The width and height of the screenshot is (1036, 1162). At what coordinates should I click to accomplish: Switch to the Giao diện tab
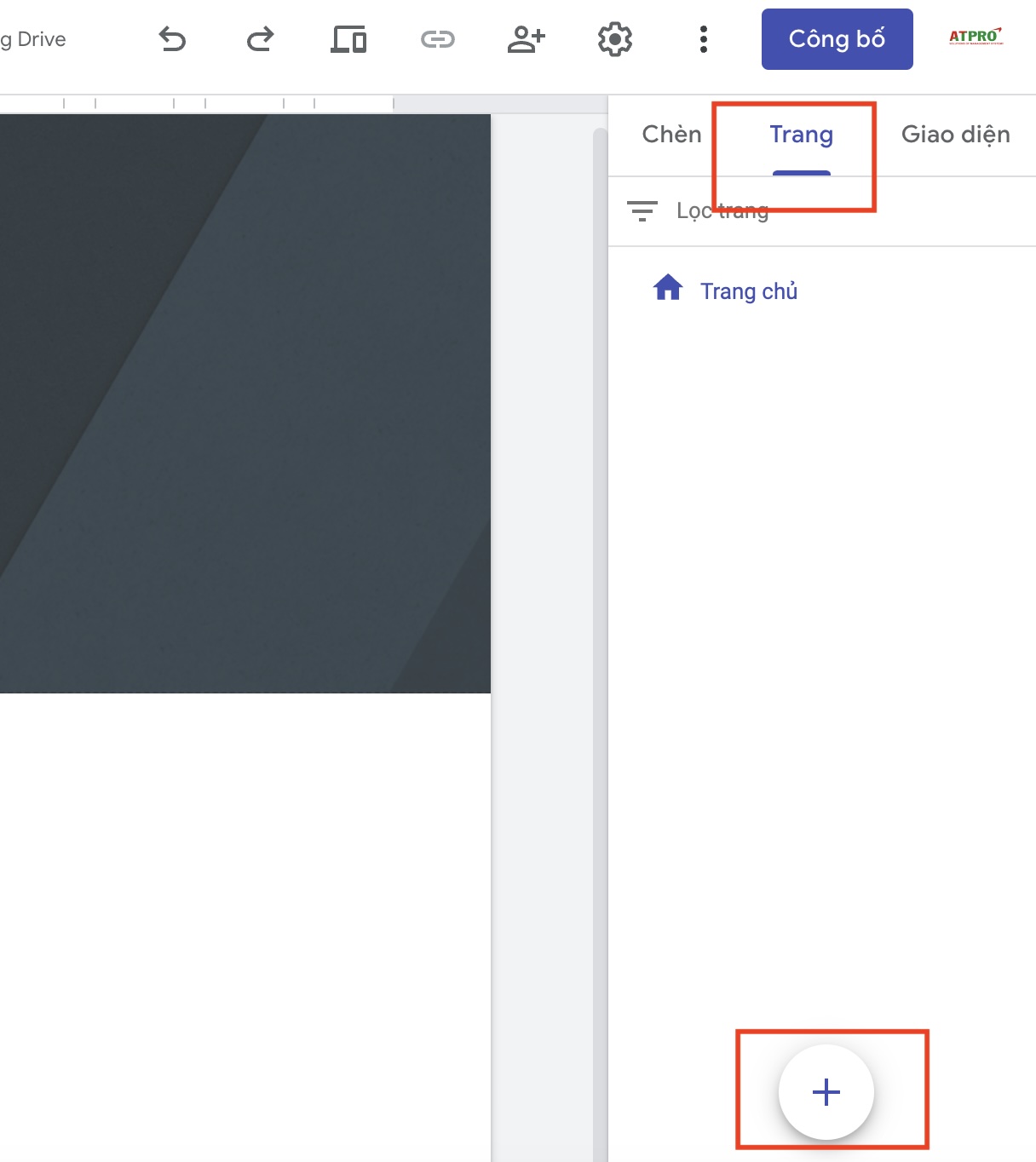point(956,135)
